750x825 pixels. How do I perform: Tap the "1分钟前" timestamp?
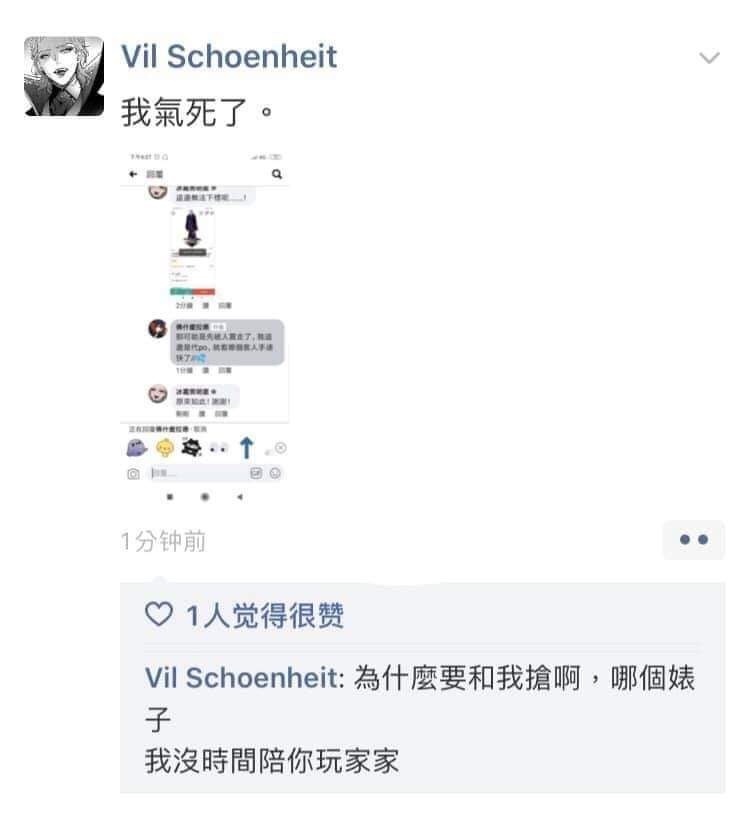(163, 541)
